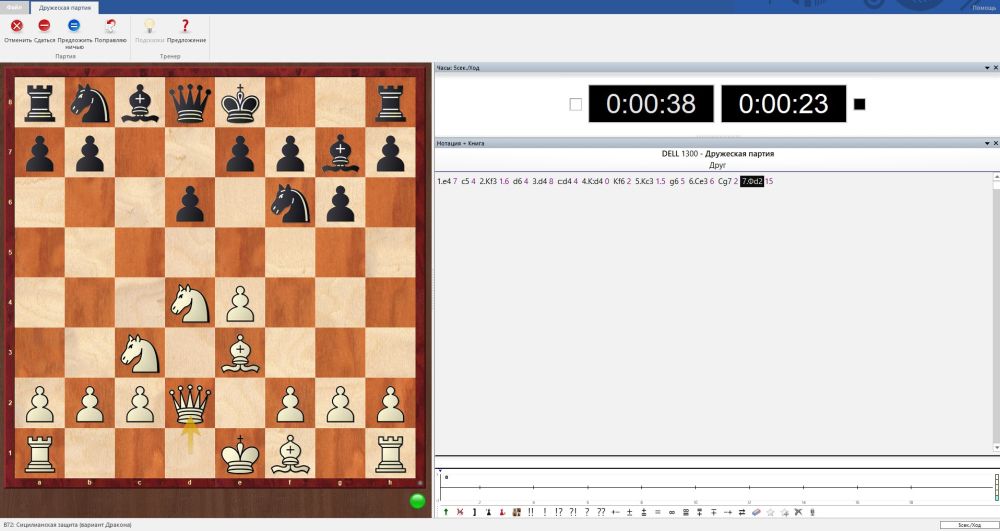Annotate move with the !? symbol
The width and height of the screenshot is (1000, 531).
[559, 512]
